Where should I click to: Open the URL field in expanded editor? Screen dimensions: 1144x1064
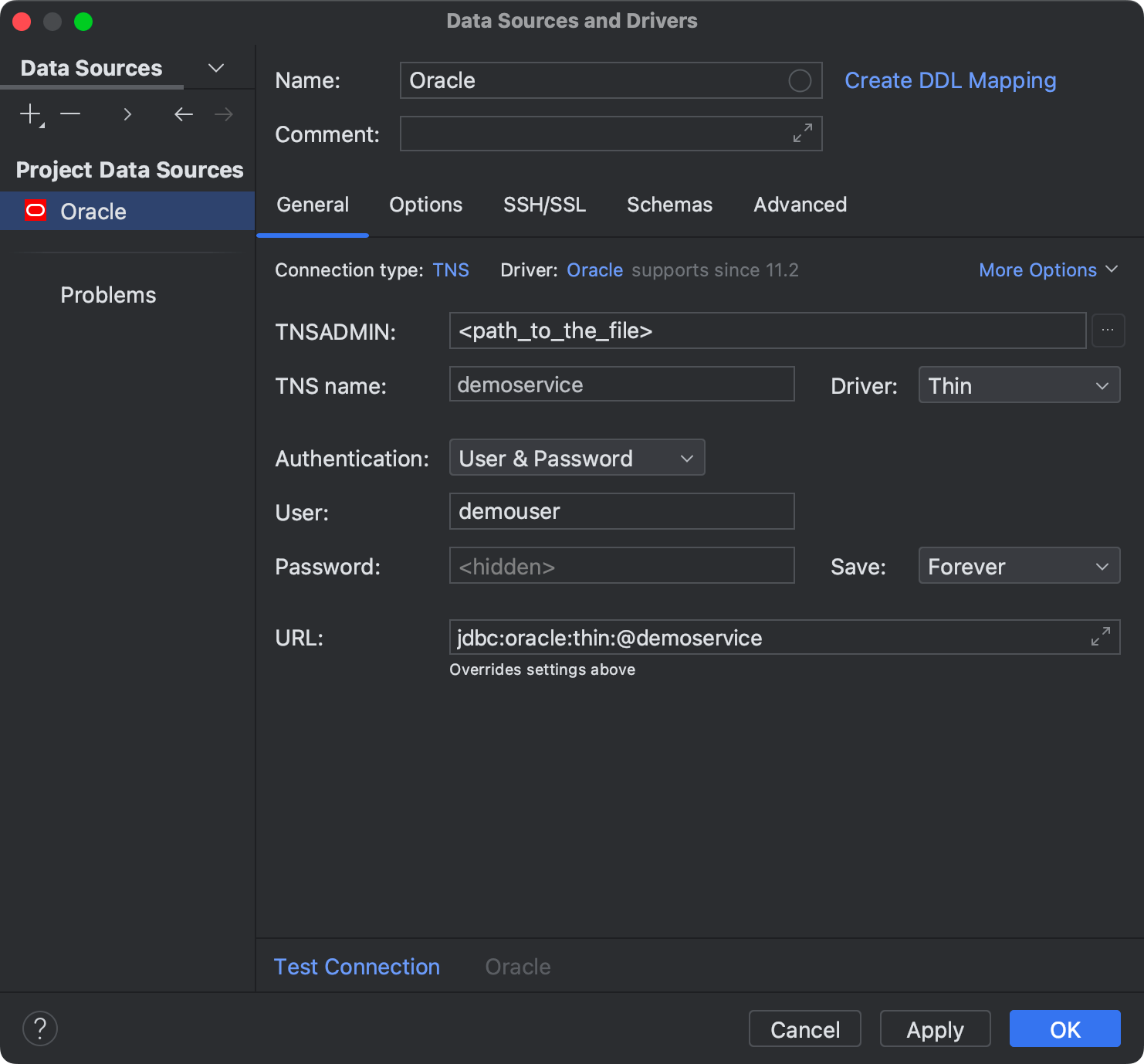tap(1101, 637)
